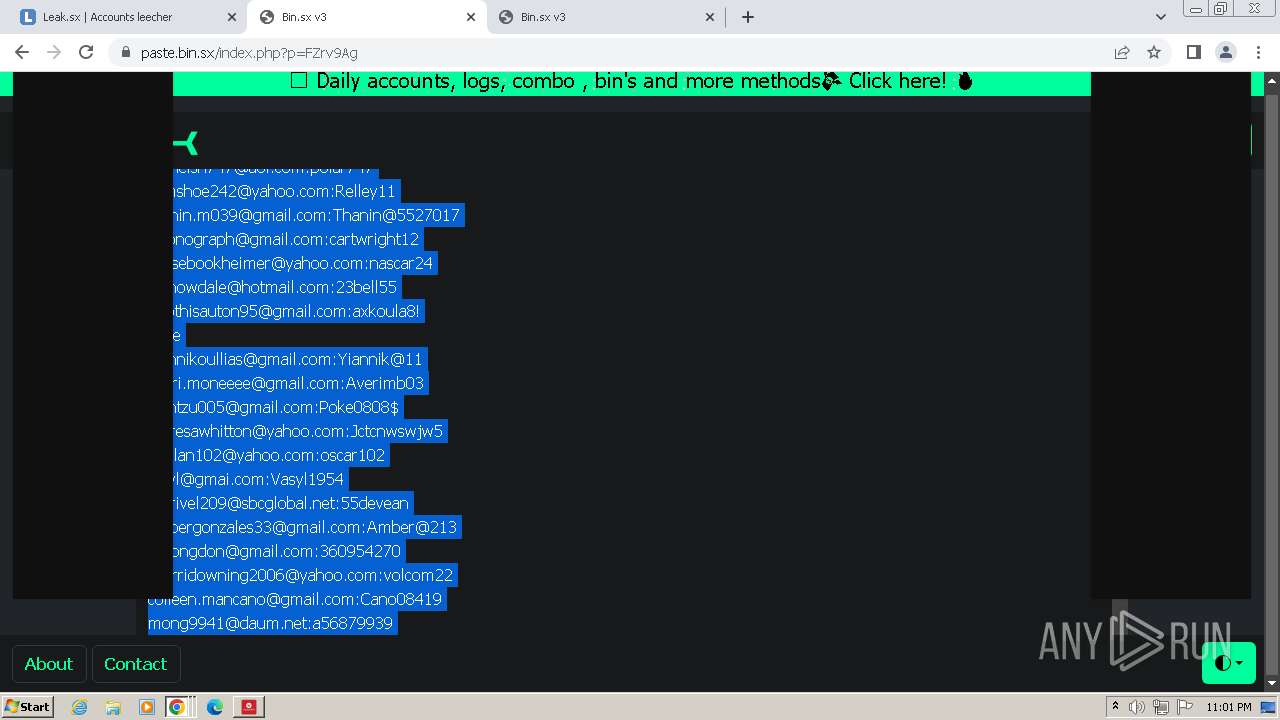1280x720 pixels.
Task: Click the line ending with Amber@213
Action: tap(317, 527)
